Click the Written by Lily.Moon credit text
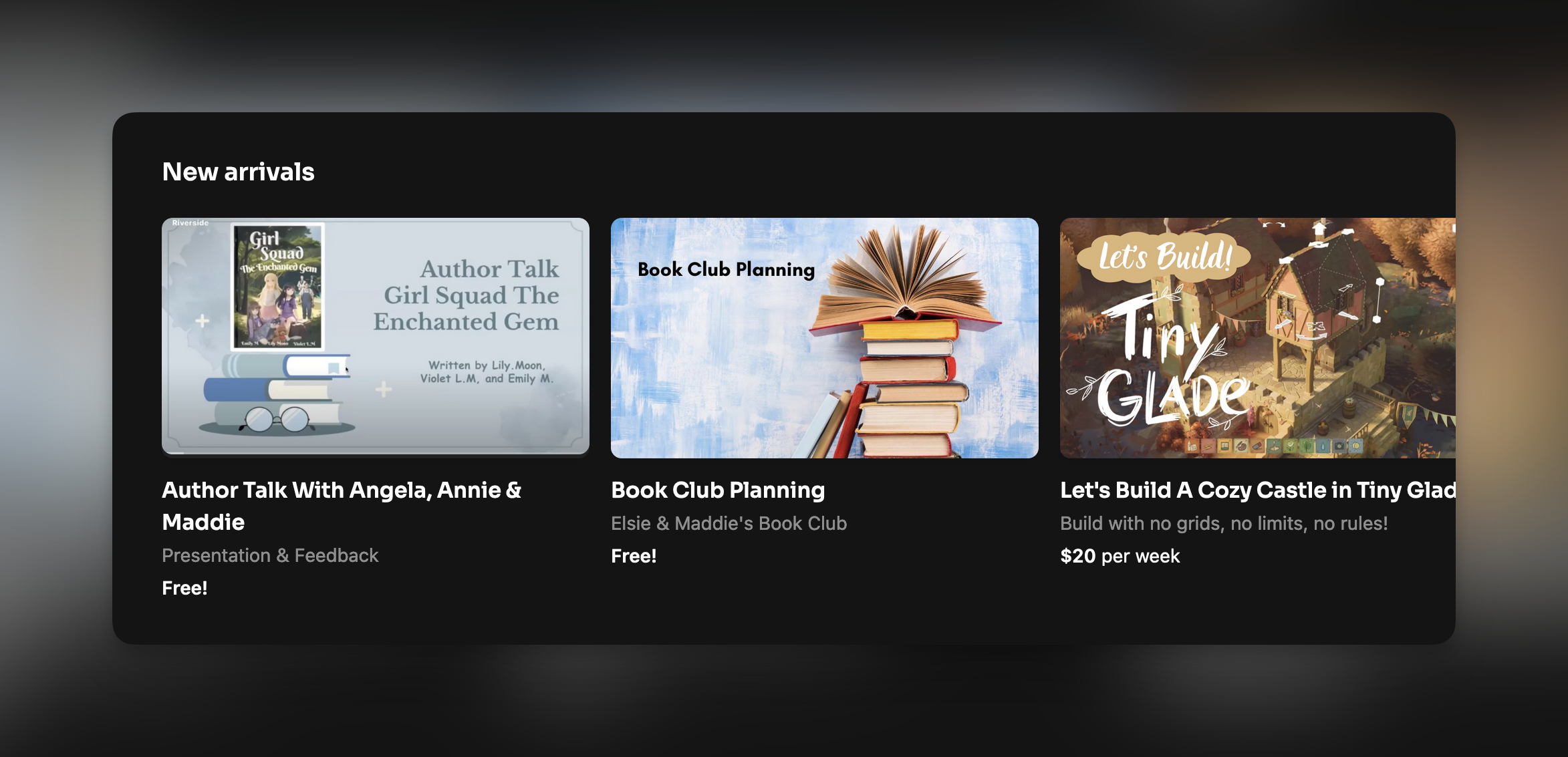Image resolution: width=1568 pixels, height=757 pixels. (487, 371)
